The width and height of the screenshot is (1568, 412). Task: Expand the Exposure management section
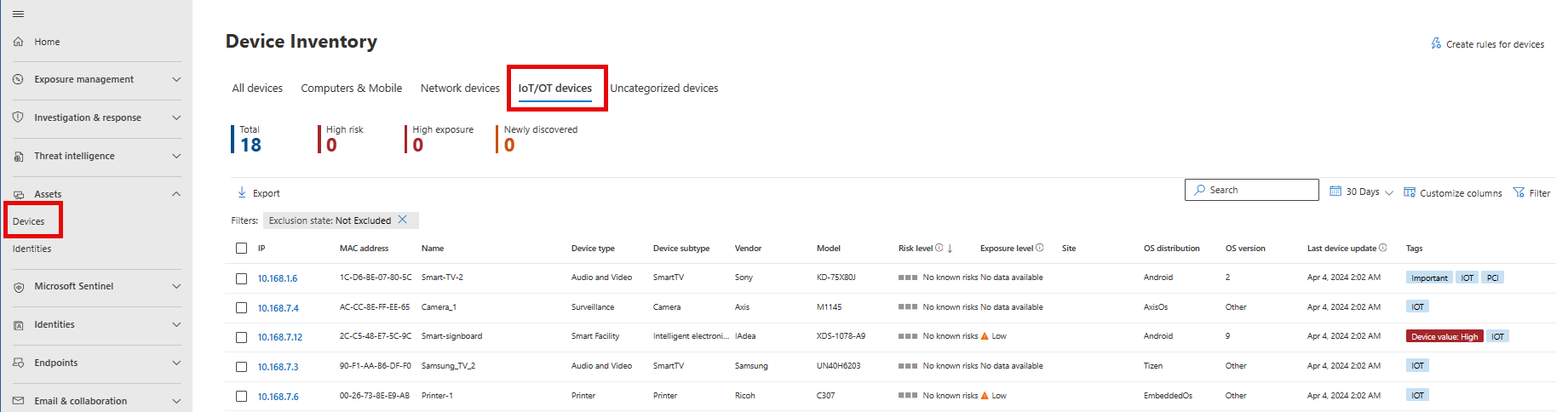pyautogui.click(x=176, y=79)
